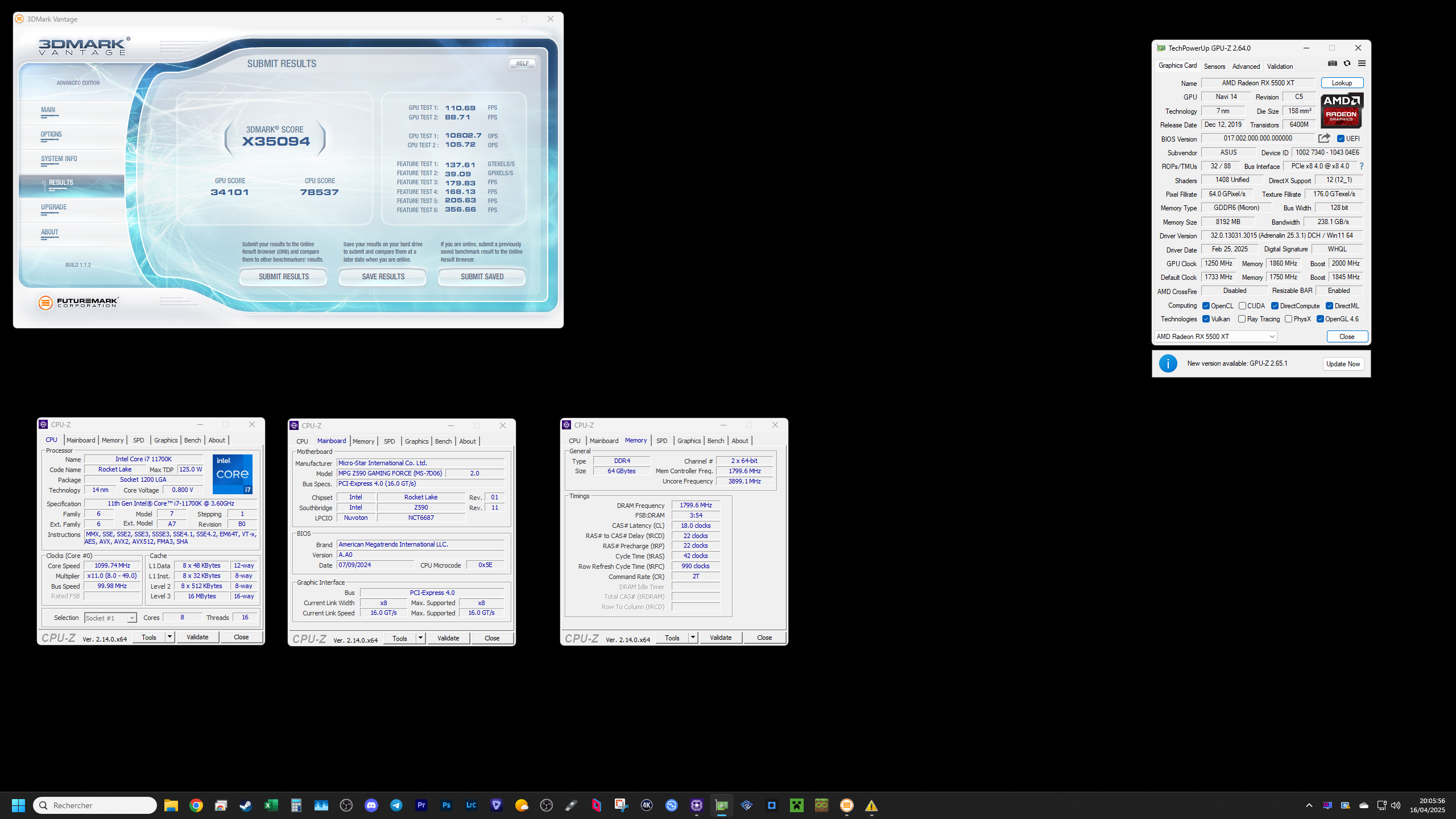Viewport: 1456px width, 819px height.
Task: Toggle the Vulkan checkbox
Action: pos(1206,319)
